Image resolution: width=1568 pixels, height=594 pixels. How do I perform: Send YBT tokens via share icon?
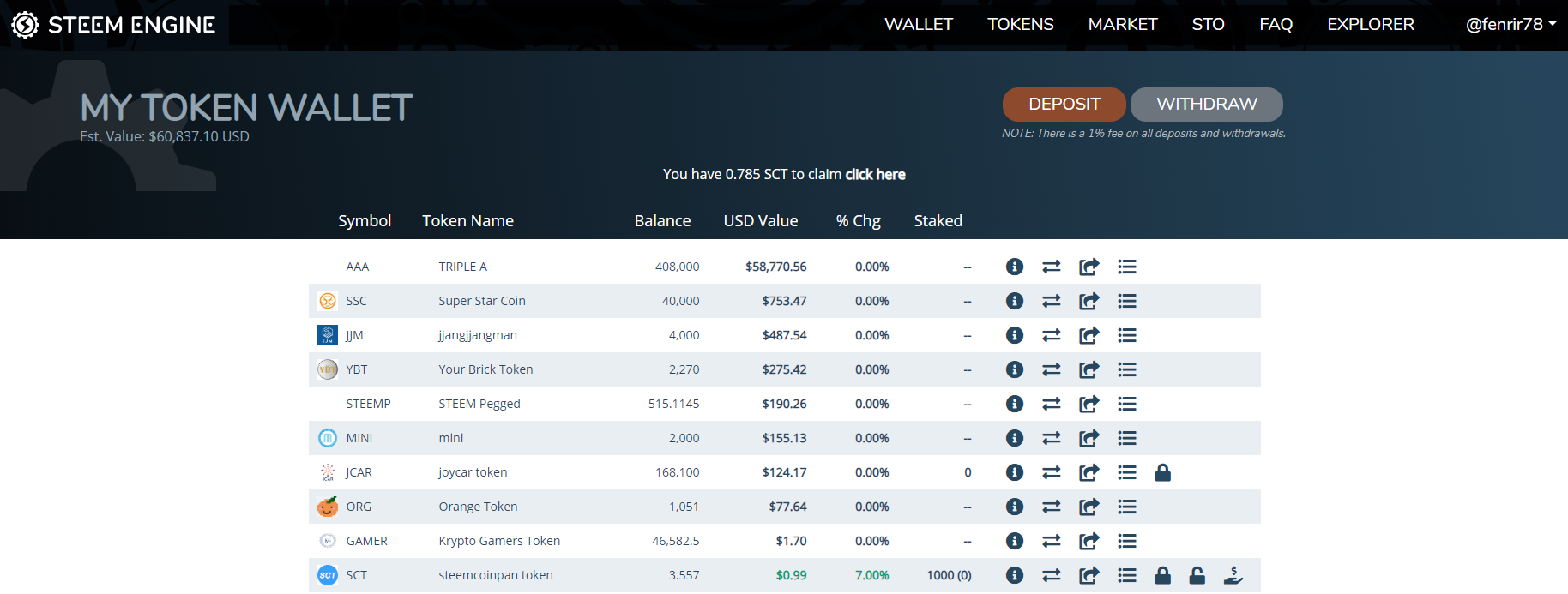(1089, 369)
